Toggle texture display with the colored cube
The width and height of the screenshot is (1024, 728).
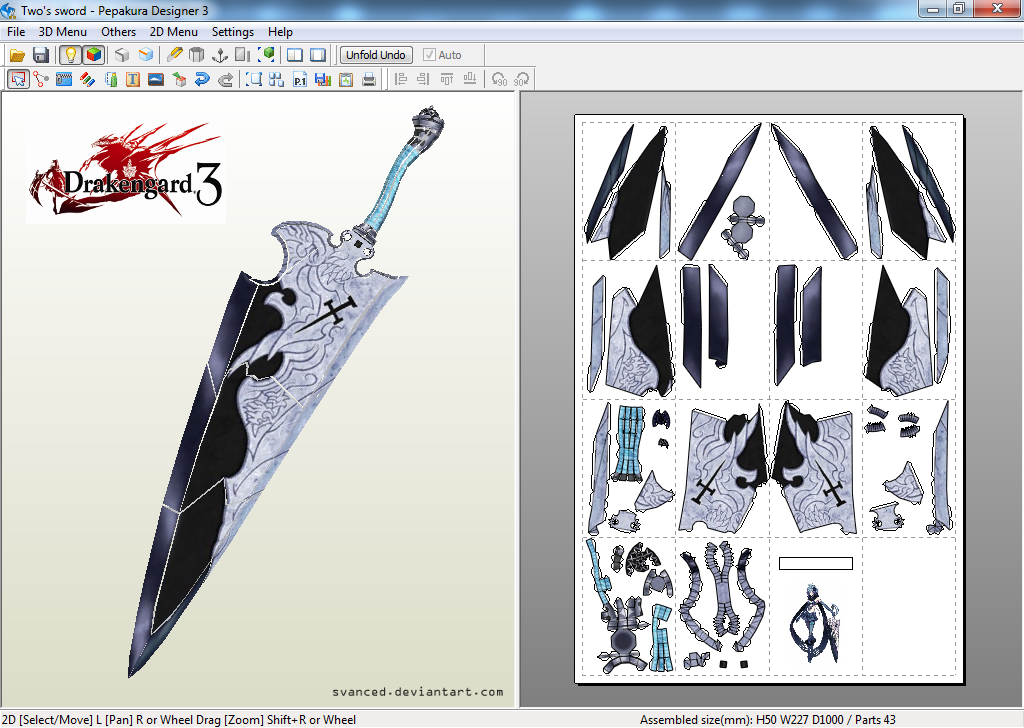[94, 55]
